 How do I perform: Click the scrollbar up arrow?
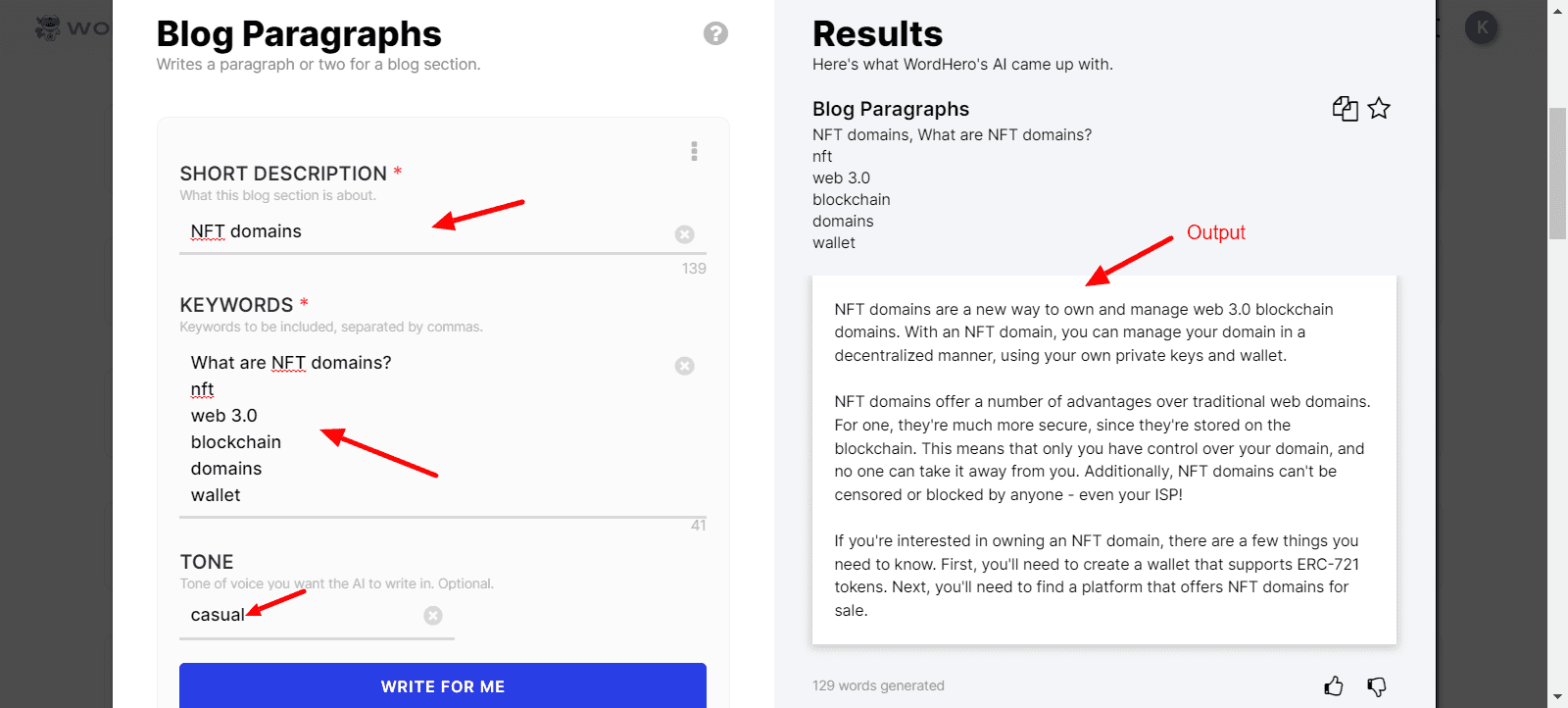(x=1557, y=11)
